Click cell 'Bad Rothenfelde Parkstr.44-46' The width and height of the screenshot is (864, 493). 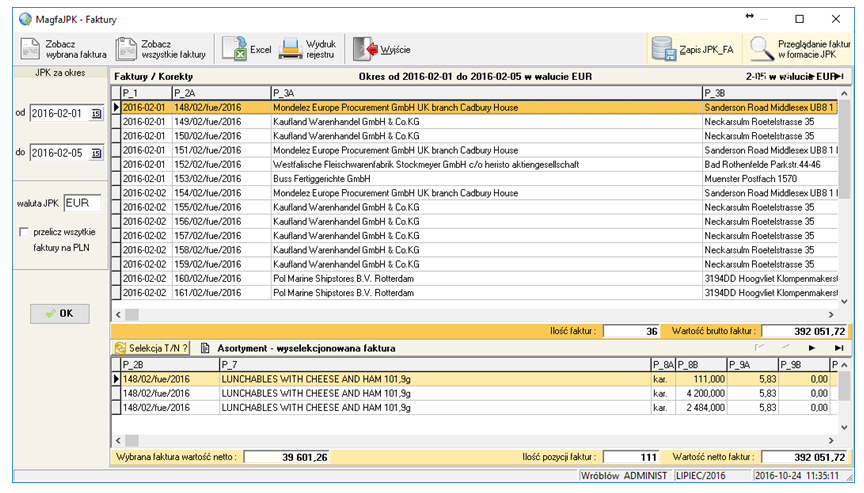(770, 165)
